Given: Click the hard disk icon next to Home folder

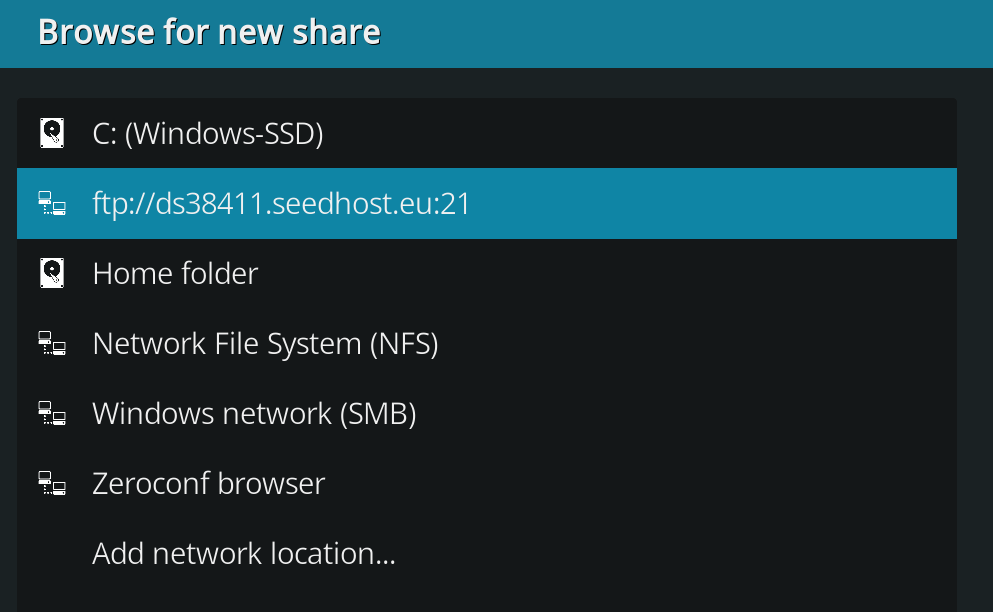Looking at the screenshot, I should click(52, 273).
